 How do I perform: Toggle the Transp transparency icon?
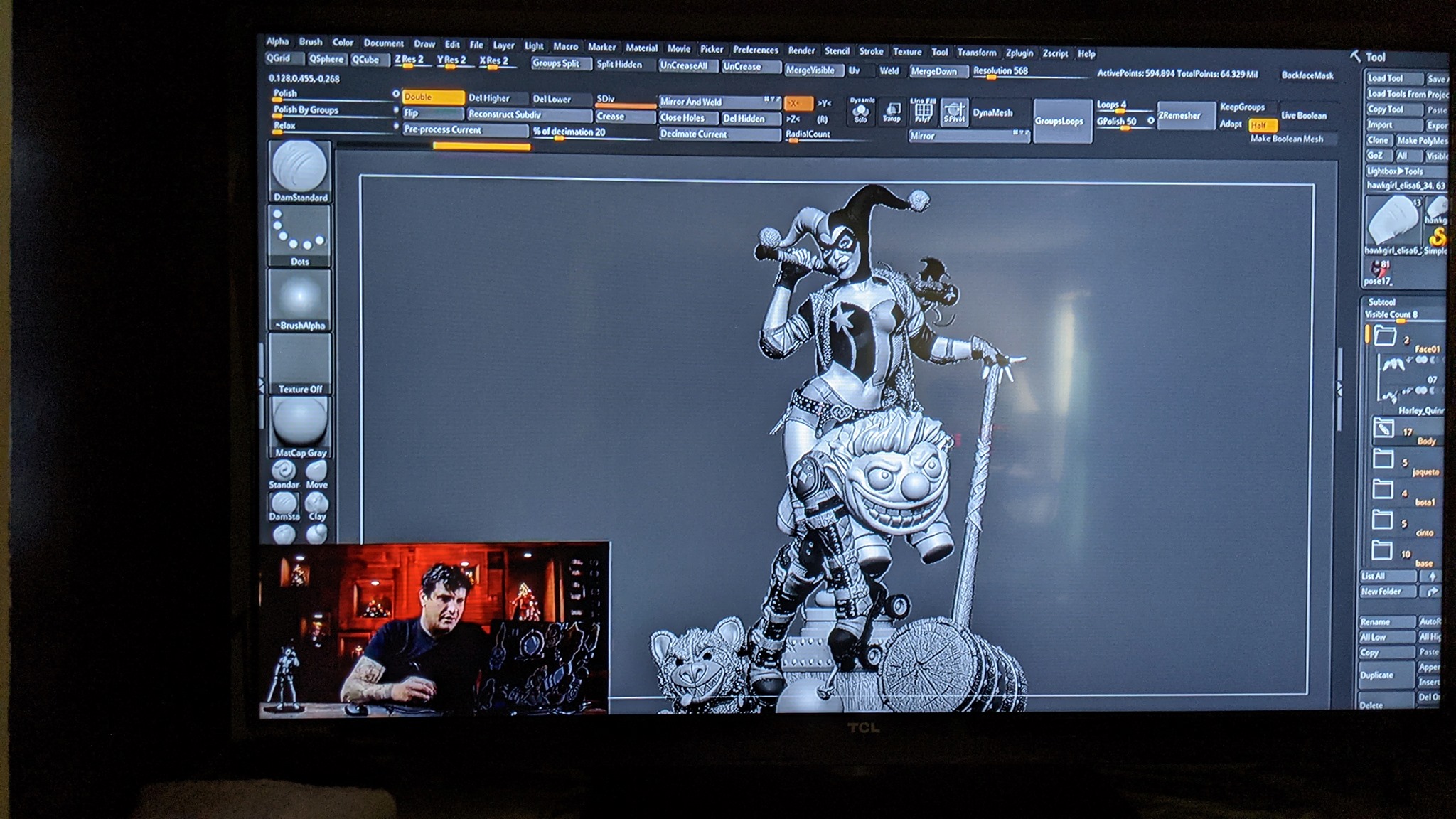click(892, 112)
